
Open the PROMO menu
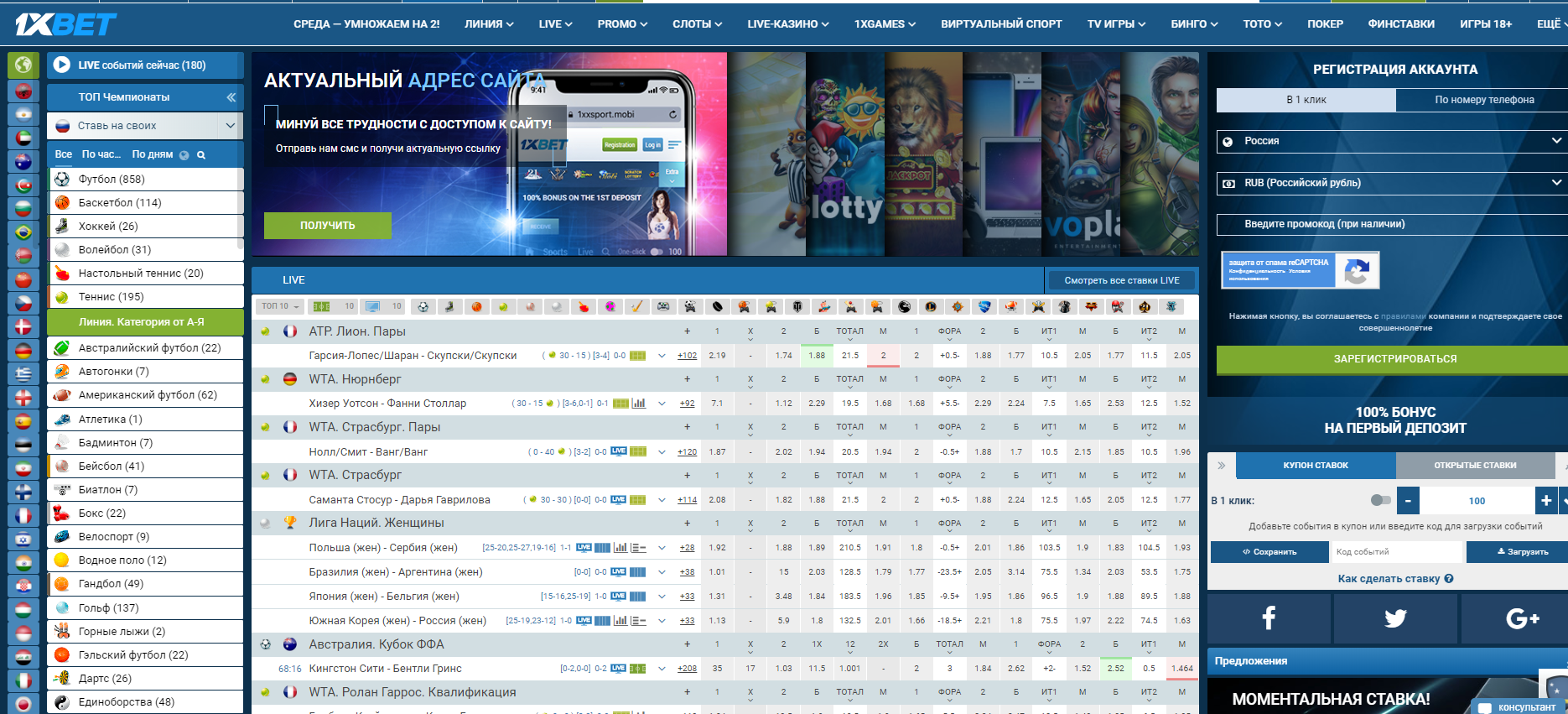click(622, 24)
